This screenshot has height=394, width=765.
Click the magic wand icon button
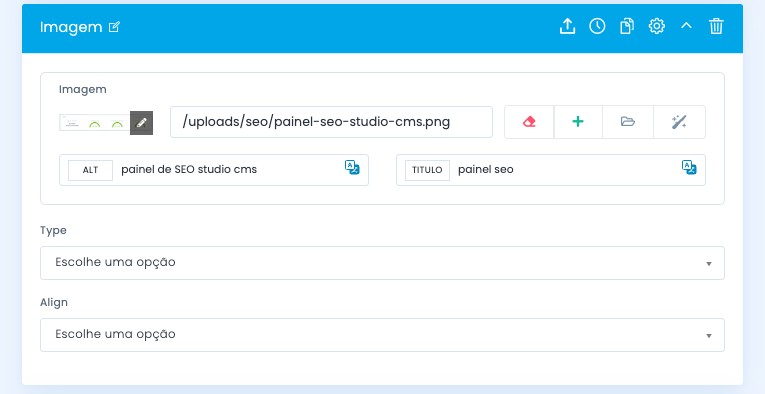679,122
